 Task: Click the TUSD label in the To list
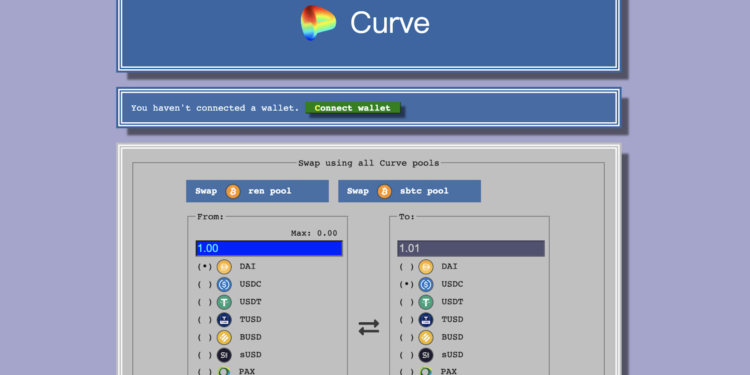(452, 320)
